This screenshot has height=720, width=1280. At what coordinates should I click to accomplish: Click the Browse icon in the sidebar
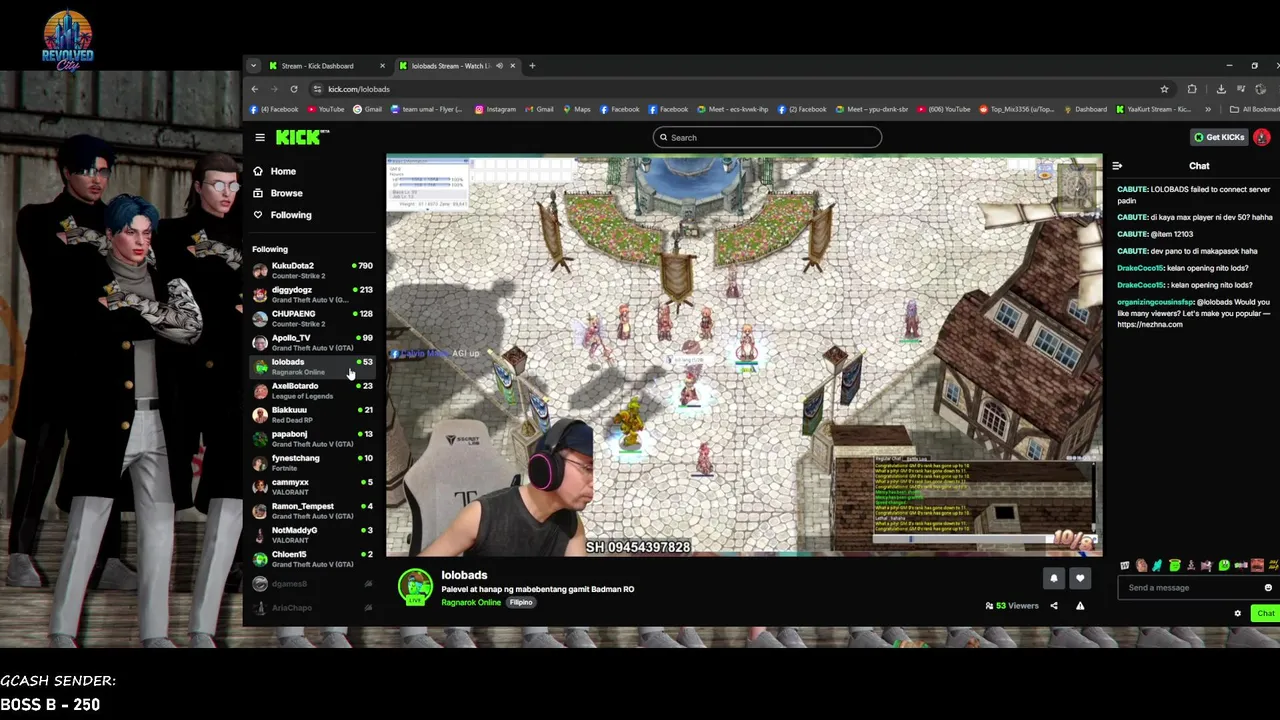[x=258, y=193]
